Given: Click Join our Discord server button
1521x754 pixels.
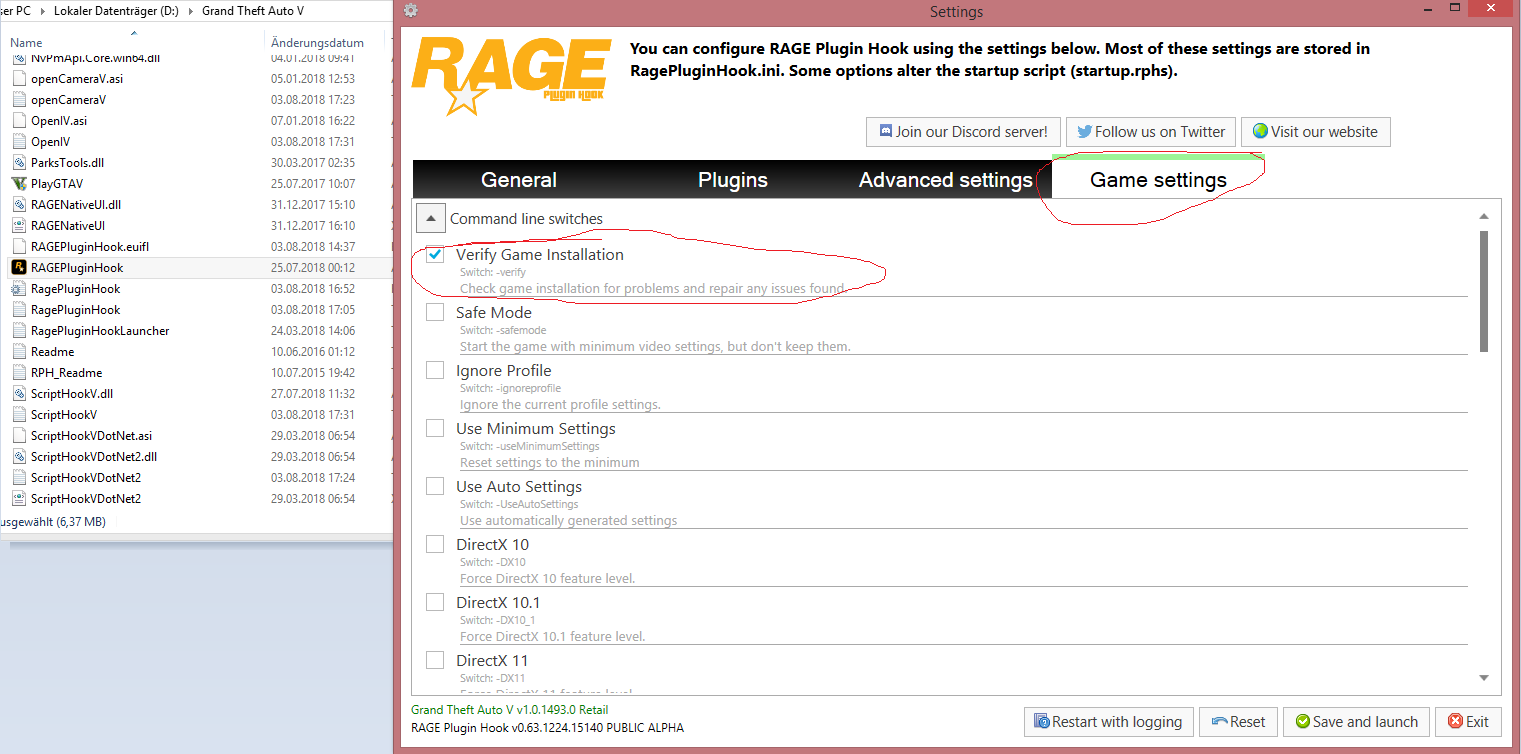Looking at the screenshot, I should [963, 132].
